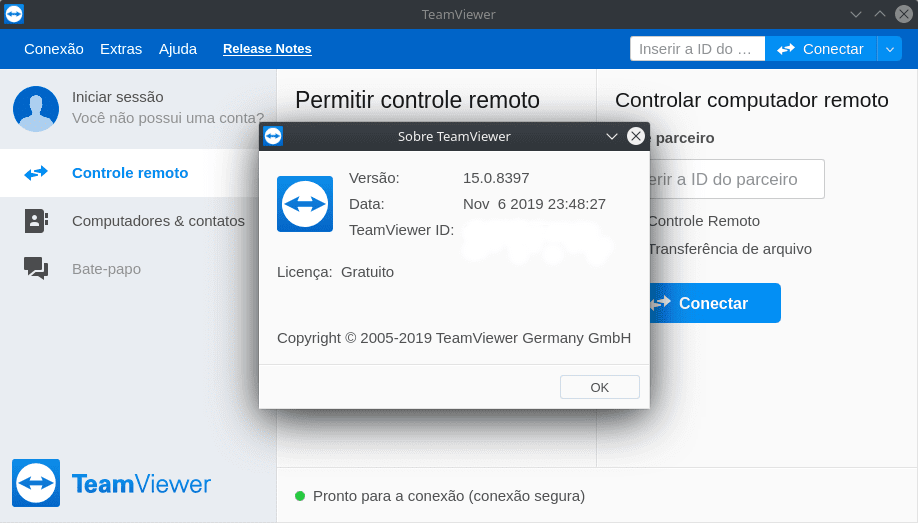Focus the top 'Inserir a ID do' field
The width and height of the screenshot is (918, 523).
697,49
